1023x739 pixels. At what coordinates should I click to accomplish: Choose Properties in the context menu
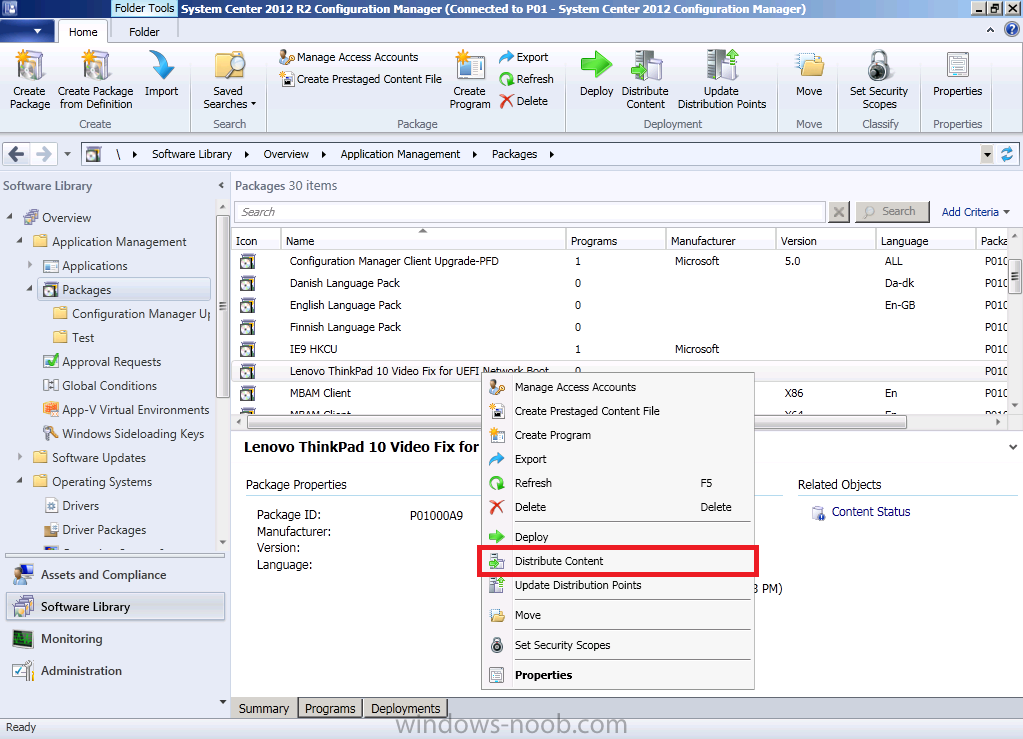point(618,675)
